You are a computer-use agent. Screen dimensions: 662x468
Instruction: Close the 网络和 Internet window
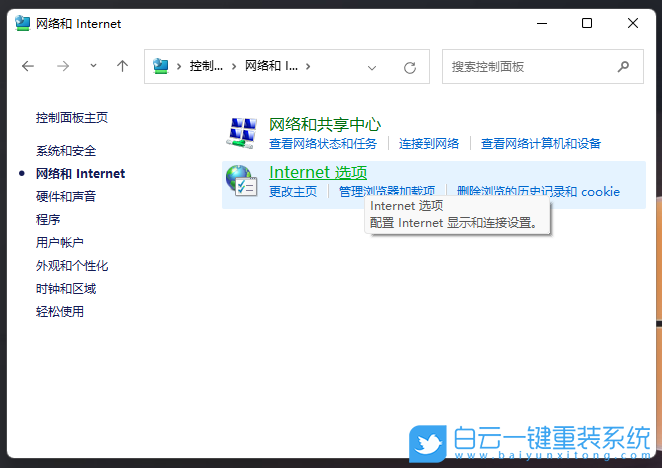click(x=632, y=23)
